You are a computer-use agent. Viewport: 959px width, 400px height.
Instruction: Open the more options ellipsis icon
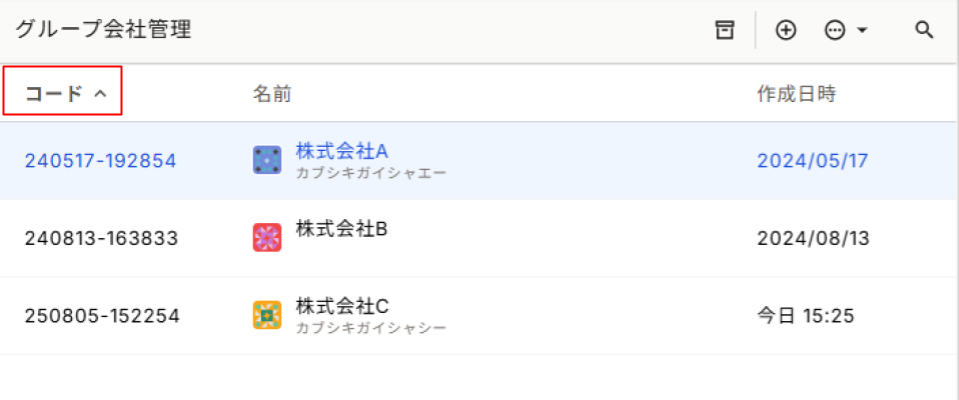point(835,30)
